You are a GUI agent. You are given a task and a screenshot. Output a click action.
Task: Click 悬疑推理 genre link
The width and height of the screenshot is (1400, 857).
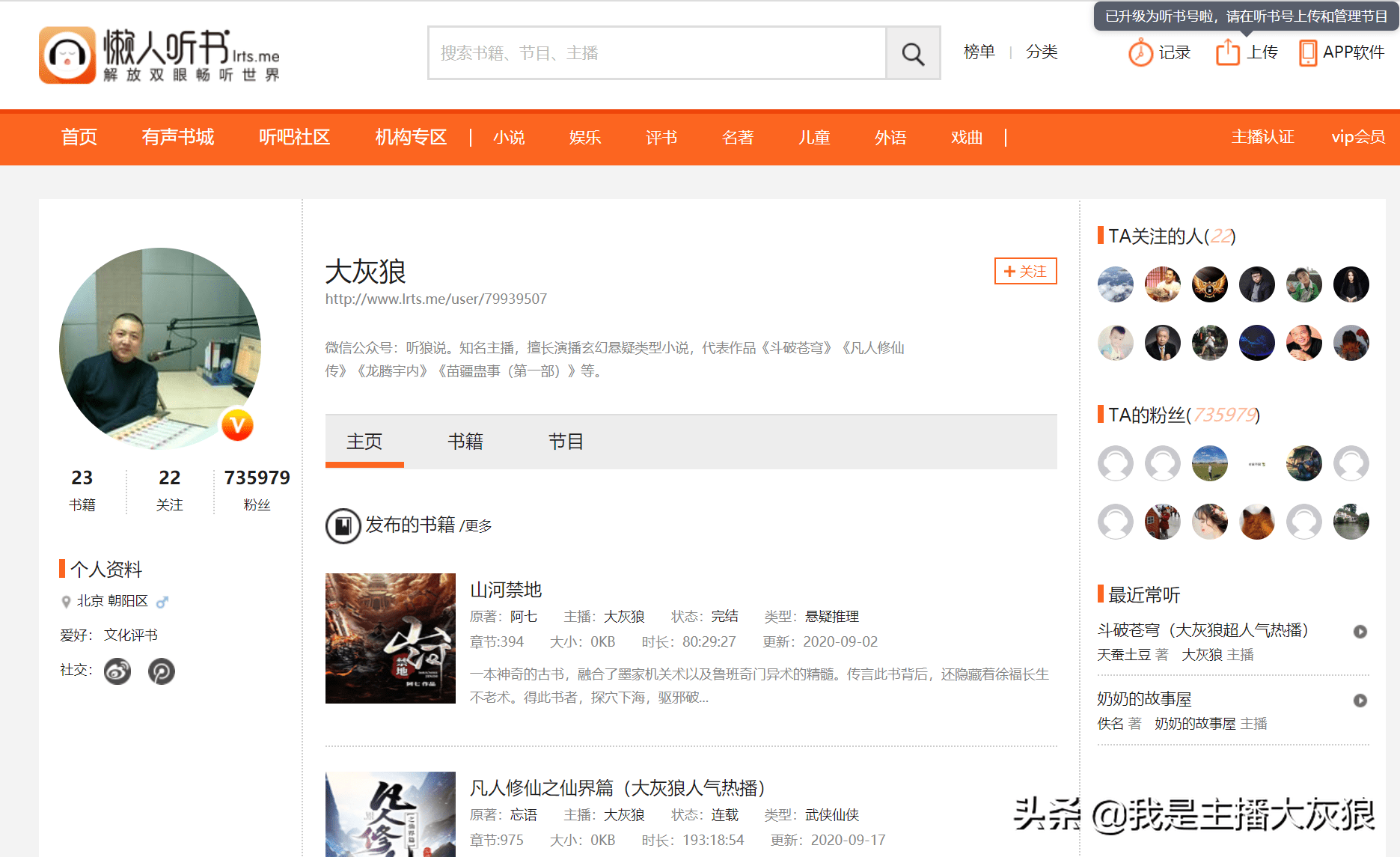832,617
